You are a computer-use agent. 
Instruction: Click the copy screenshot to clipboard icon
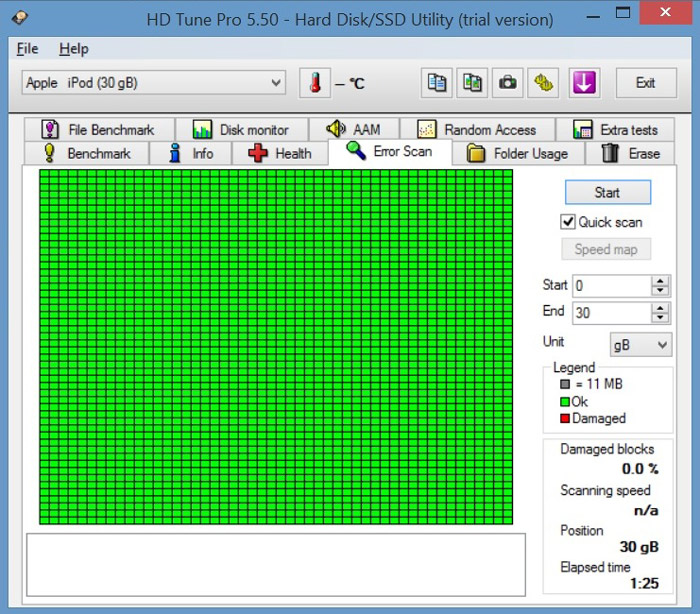[x=472, y=83]
